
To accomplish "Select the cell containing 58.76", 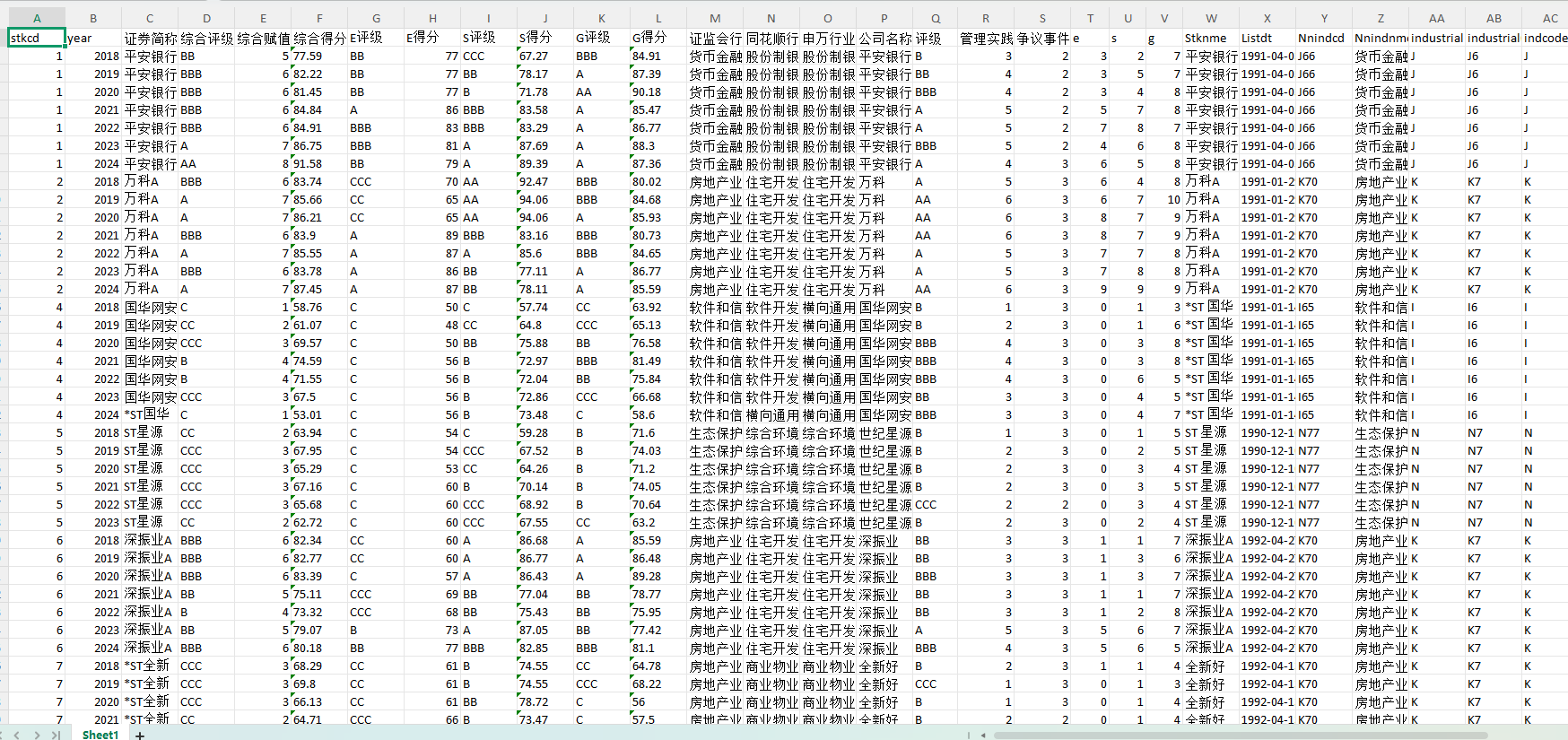I will (319, 307).
